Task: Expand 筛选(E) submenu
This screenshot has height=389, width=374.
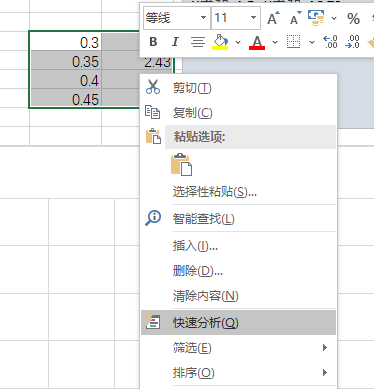Action: pos(238,348)
